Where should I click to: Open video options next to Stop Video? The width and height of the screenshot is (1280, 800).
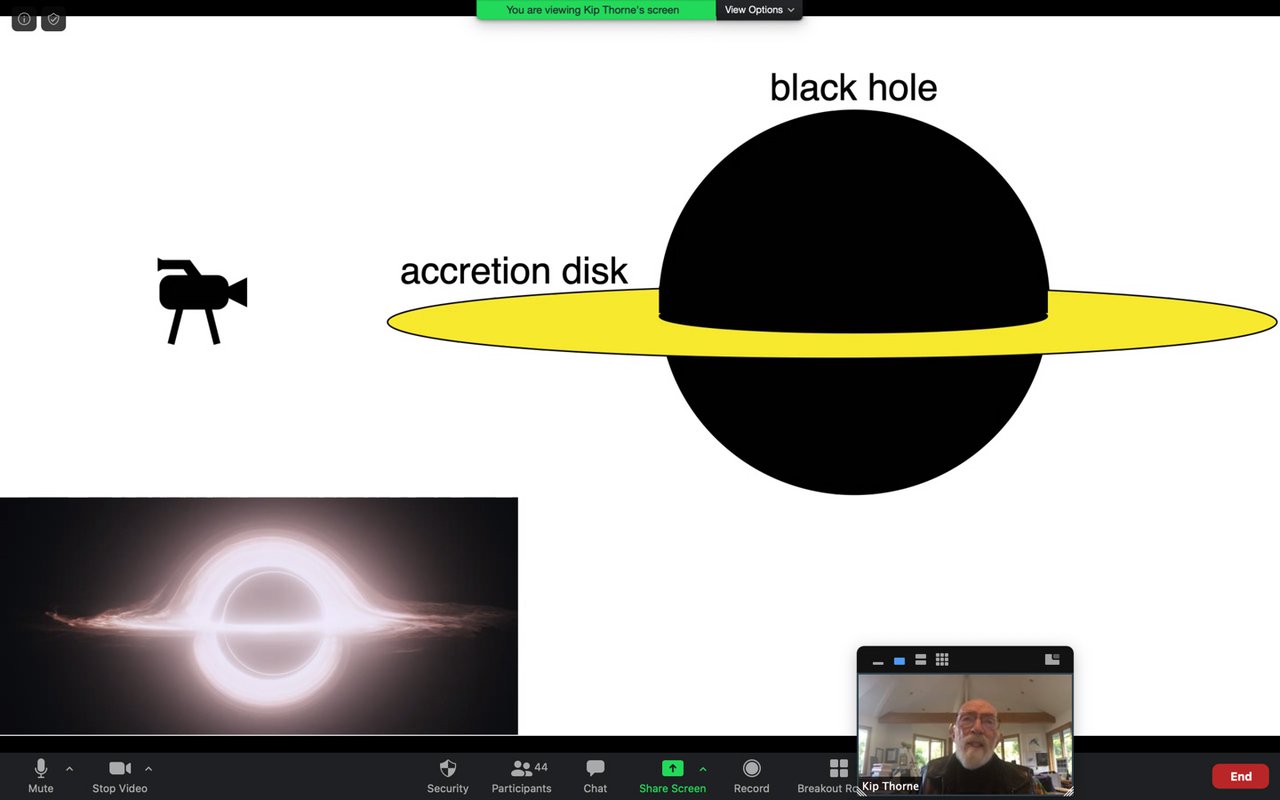[x=148, y=768]
